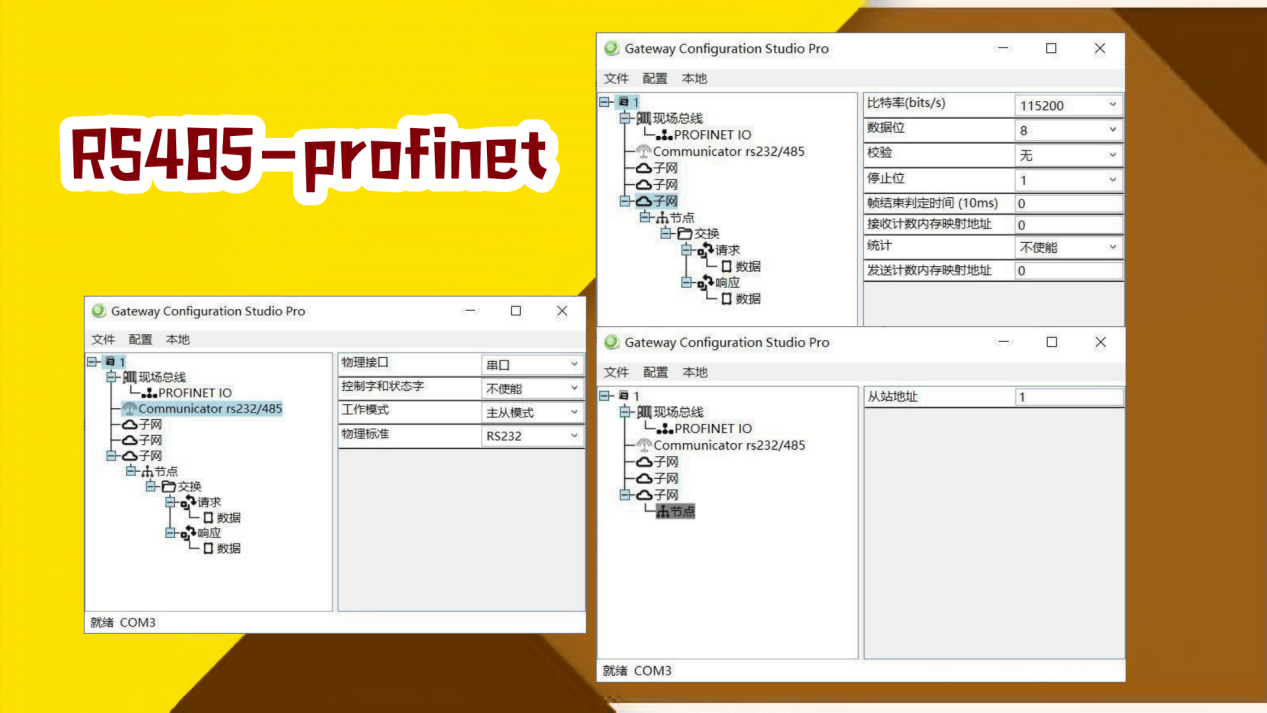Click the app logo icon in lower-right window title bar
The height and width of the screenshot is (713, 1267).
[x=612, y=342]
